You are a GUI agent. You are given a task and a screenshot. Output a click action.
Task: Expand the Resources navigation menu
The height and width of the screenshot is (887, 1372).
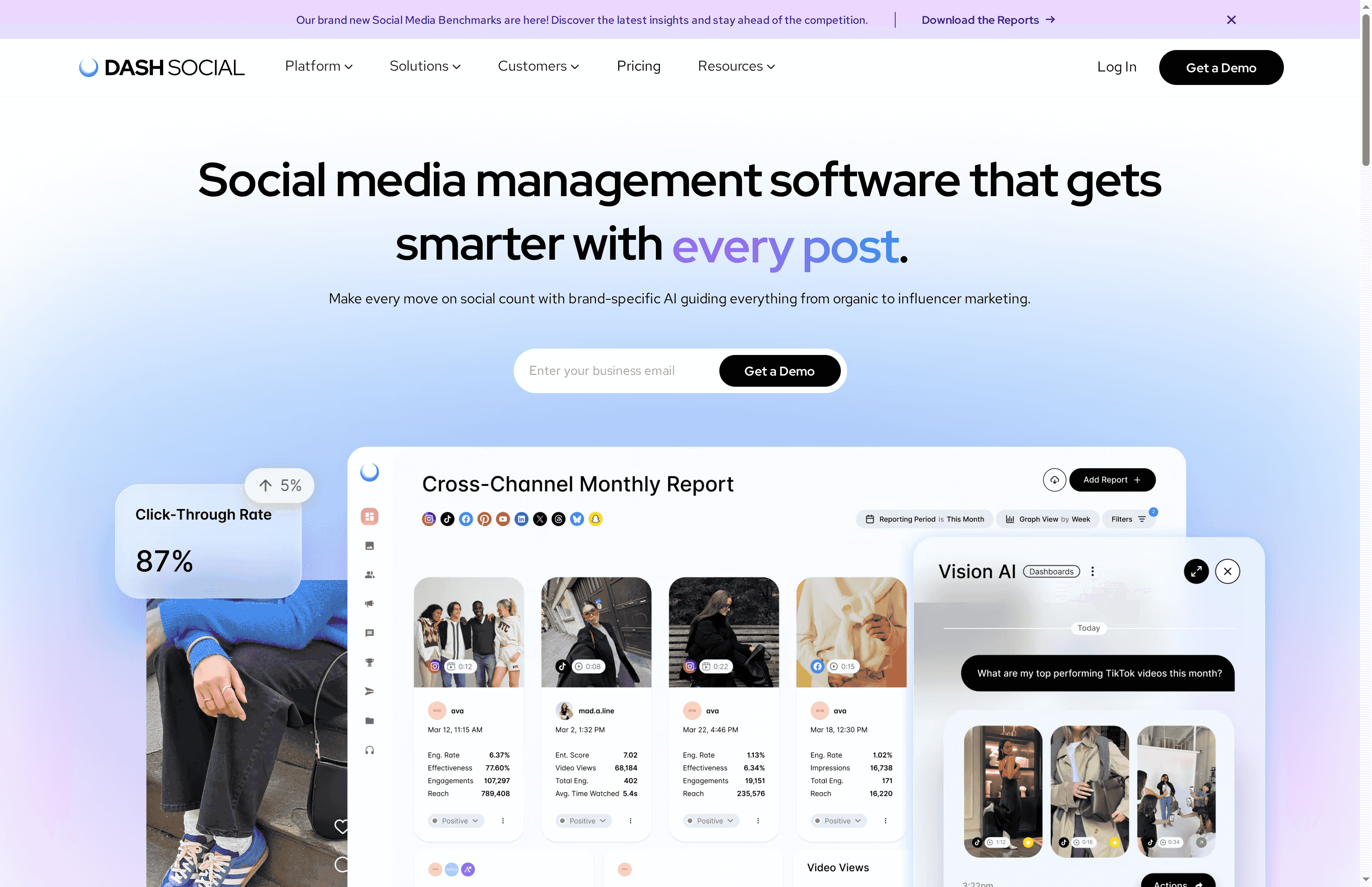[736, 66]
